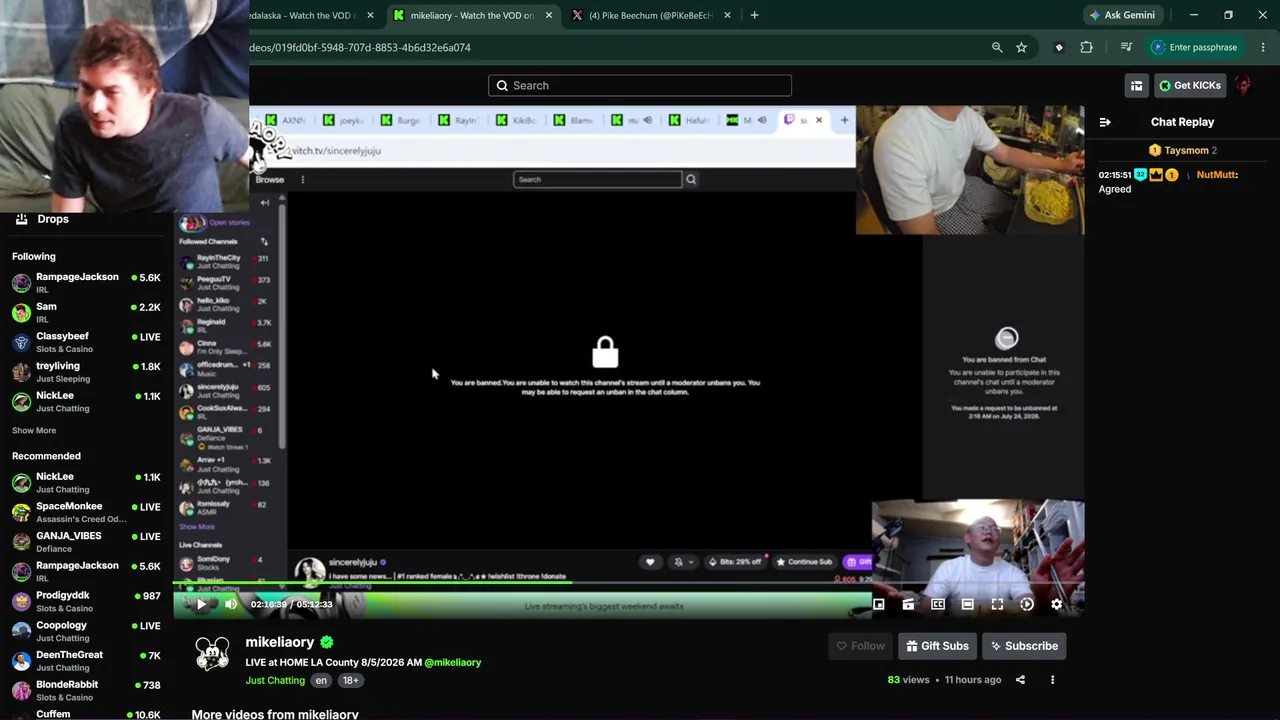Open the mikeliaory channel name link
Viewport: 1280px width, 720px height.
coord(280,642)
